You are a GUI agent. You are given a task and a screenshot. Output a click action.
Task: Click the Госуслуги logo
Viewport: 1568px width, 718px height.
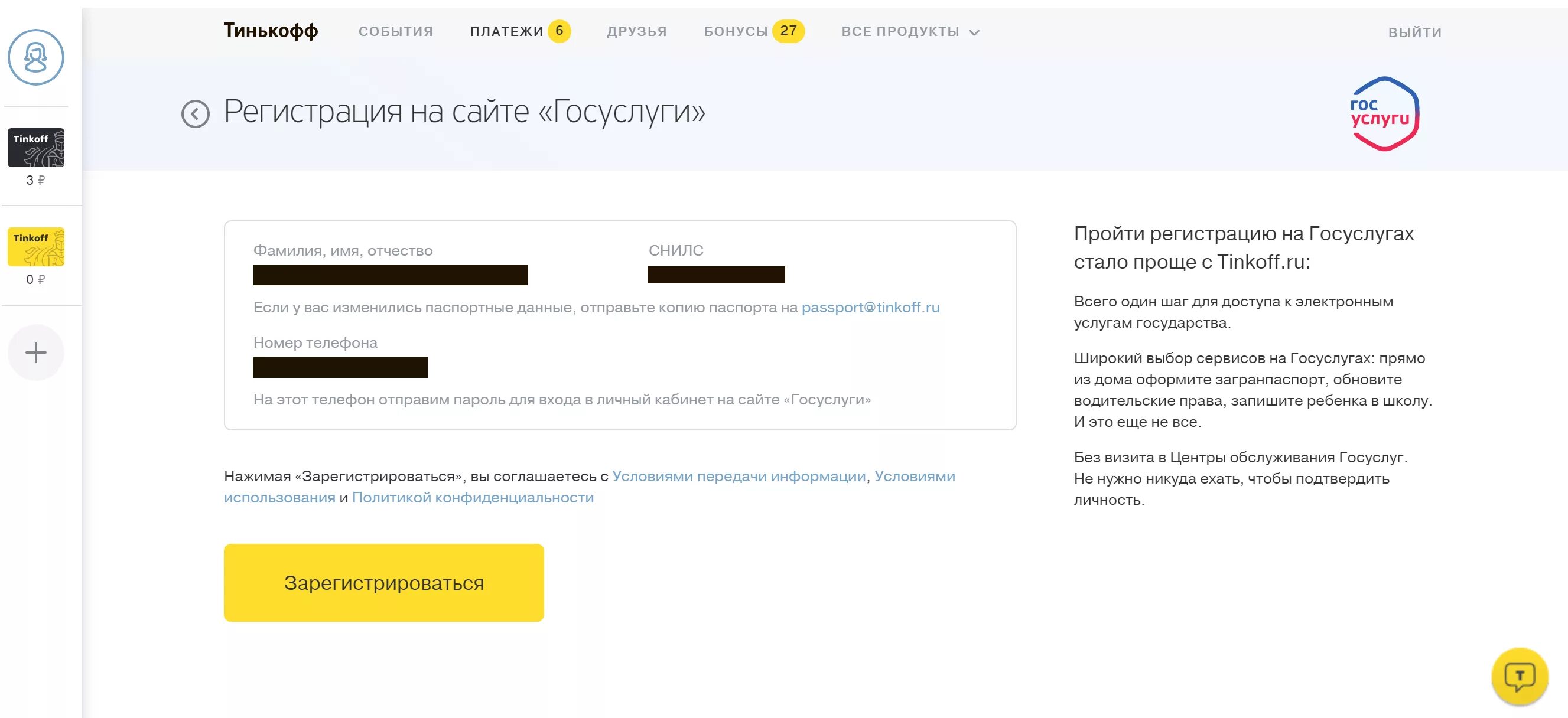coord(1384,114)
